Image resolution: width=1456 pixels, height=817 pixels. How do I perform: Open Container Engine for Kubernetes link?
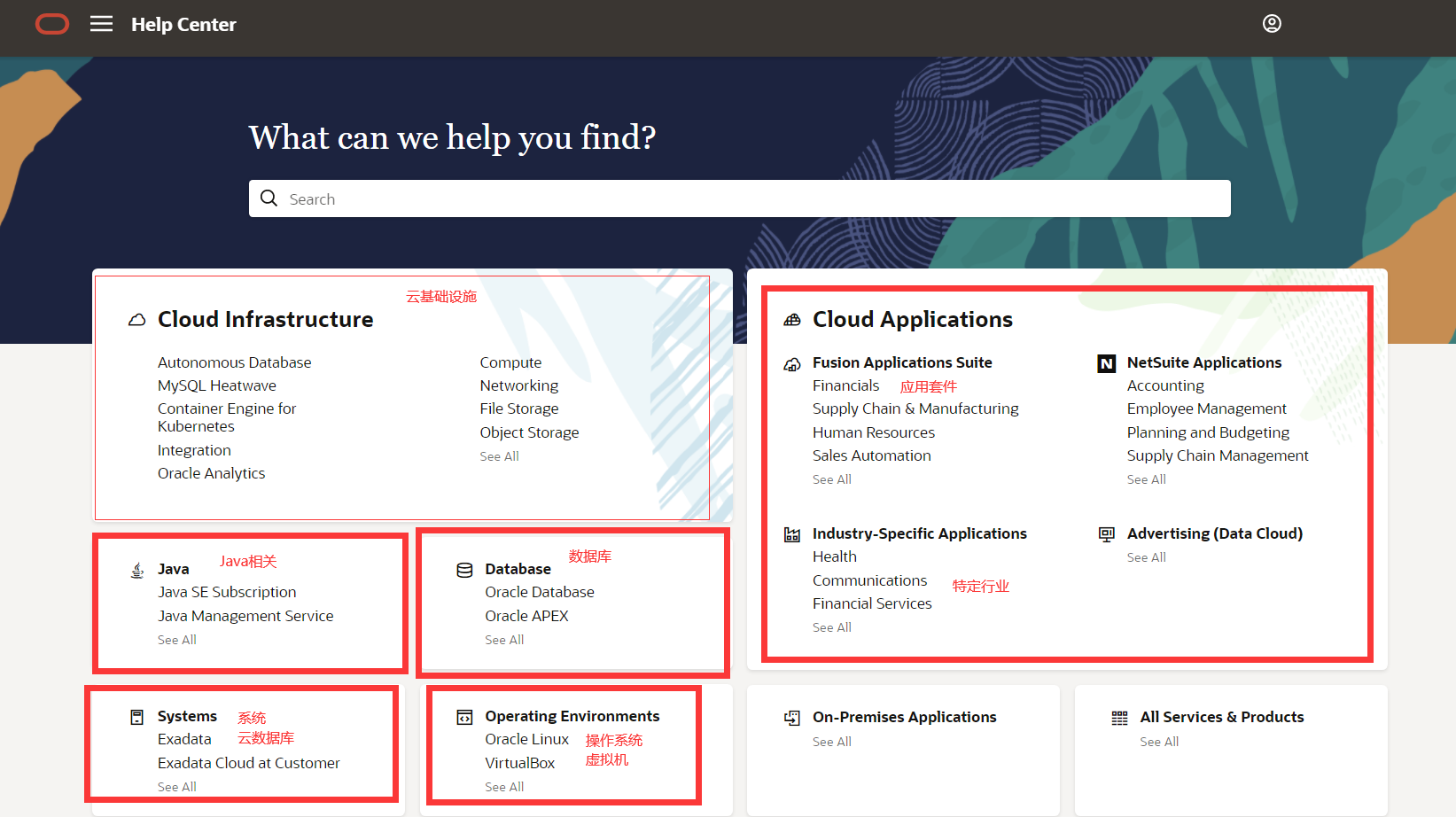point(227,417)
